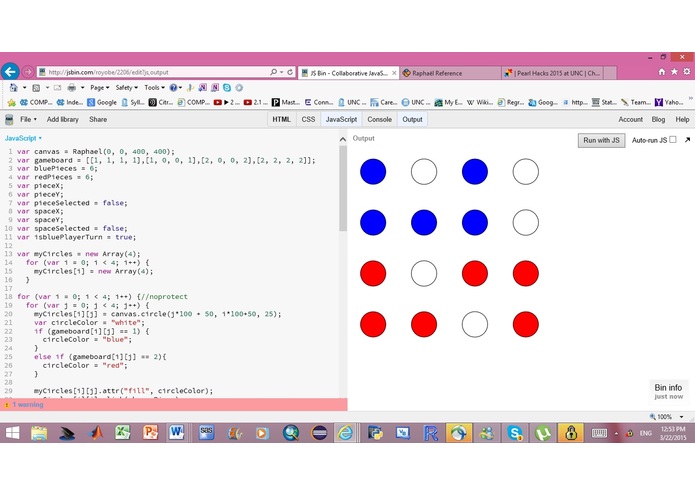Open Favorites star icon at top right

click(x=674, y=71)
